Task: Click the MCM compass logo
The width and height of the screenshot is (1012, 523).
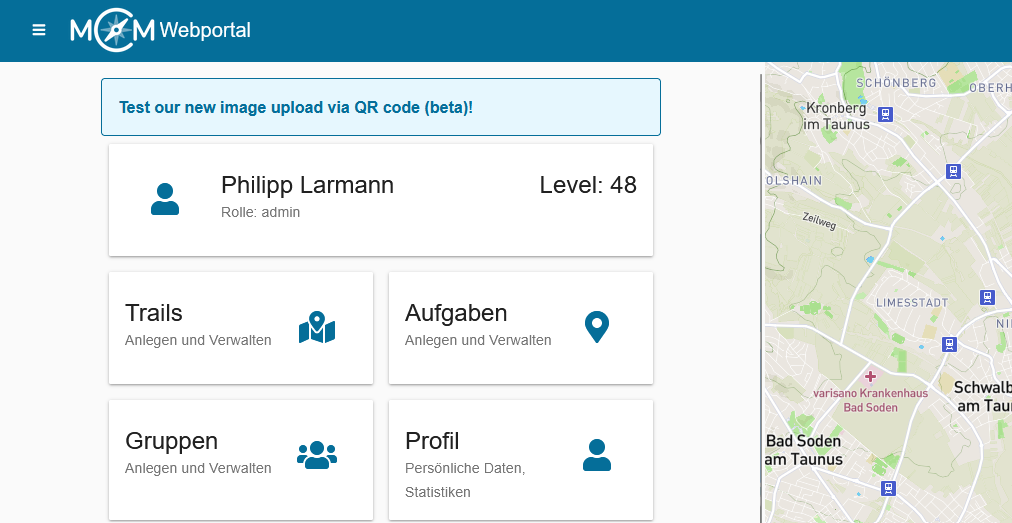Action: tap(113, 30)
